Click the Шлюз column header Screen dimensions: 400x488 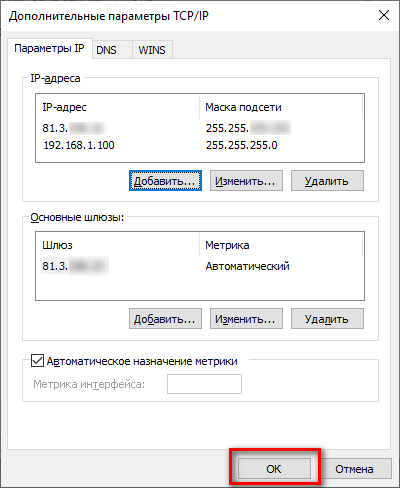click(x=118, y=245)
